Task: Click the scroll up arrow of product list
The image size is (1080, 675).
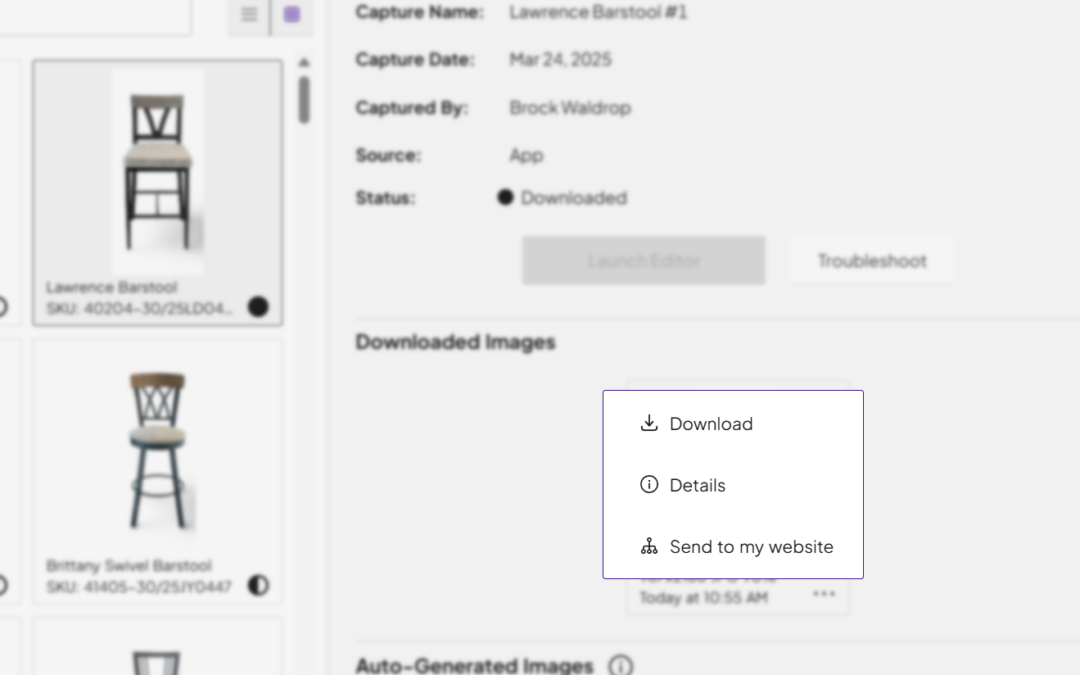Action: pyautogui.click(x=304, y=63)
